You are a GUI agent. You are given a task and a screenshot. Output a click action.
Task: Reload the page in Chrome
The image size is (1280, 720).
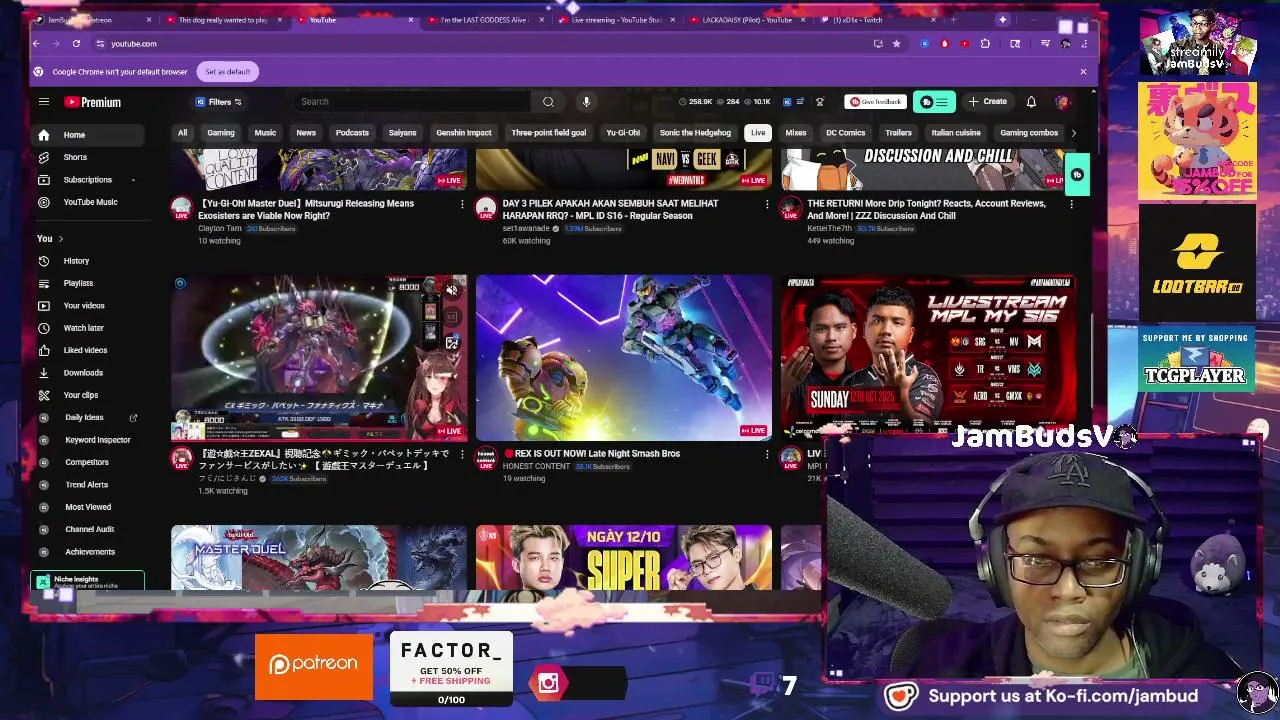(x=76, y=44)
